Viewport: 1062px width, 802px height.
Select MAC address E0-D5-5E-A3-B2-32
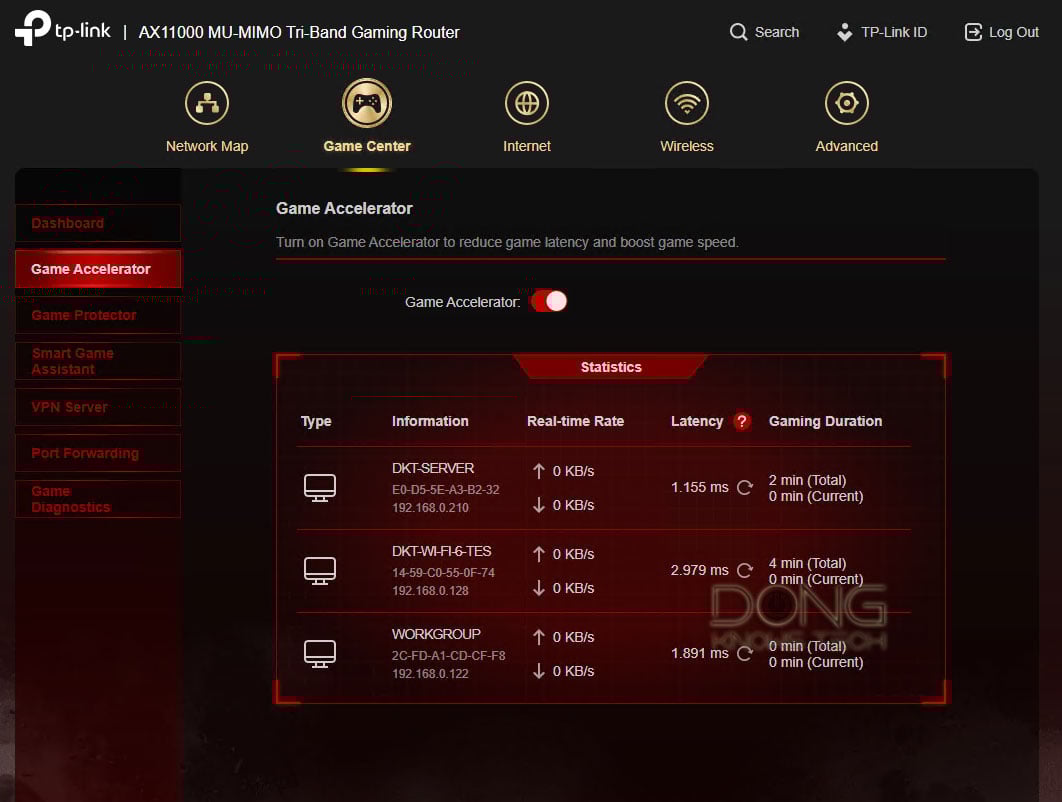click(x=446, y=489)
